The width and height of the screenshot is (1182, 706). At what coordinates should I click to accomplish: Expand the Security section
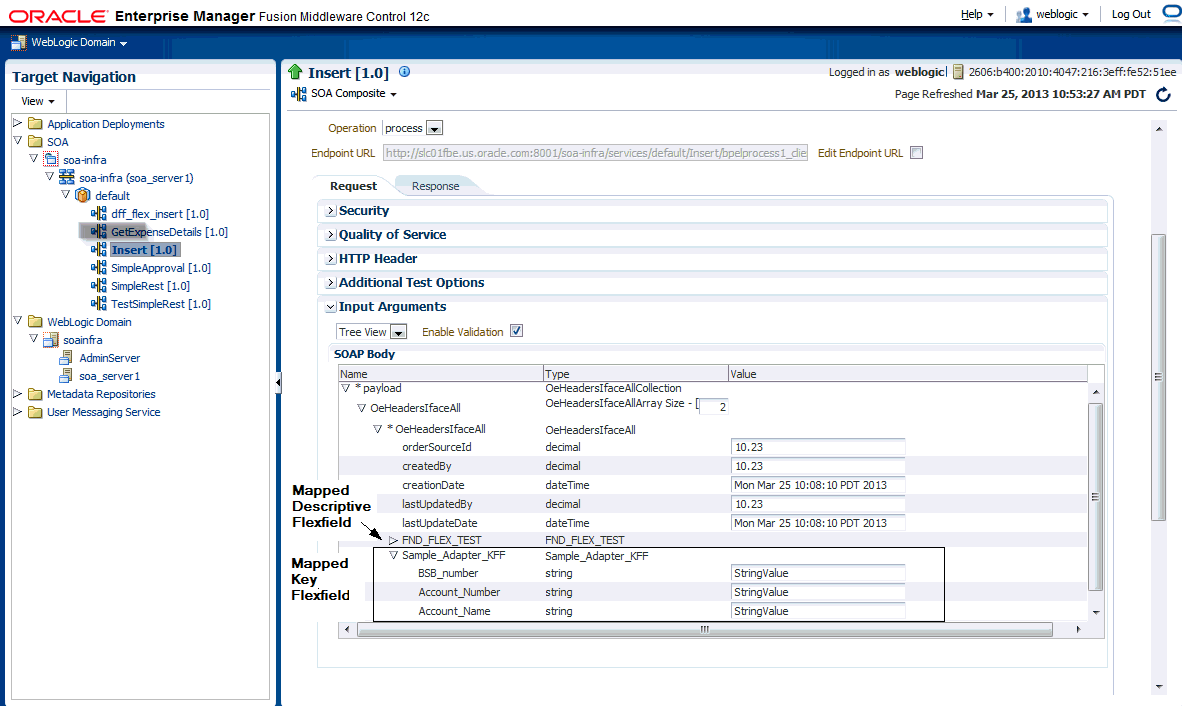click(x=330, y=211)
